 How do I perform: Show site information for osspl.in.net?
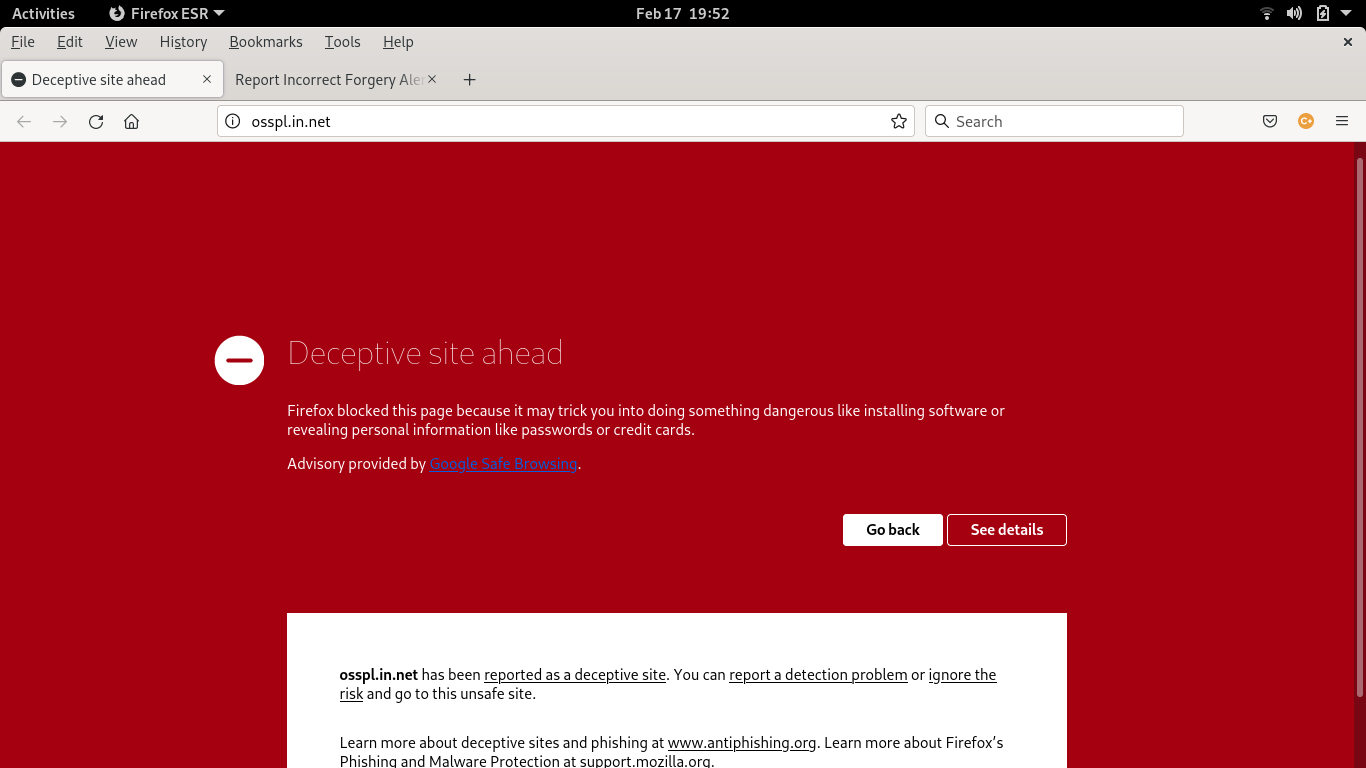[x=233, y=121]
